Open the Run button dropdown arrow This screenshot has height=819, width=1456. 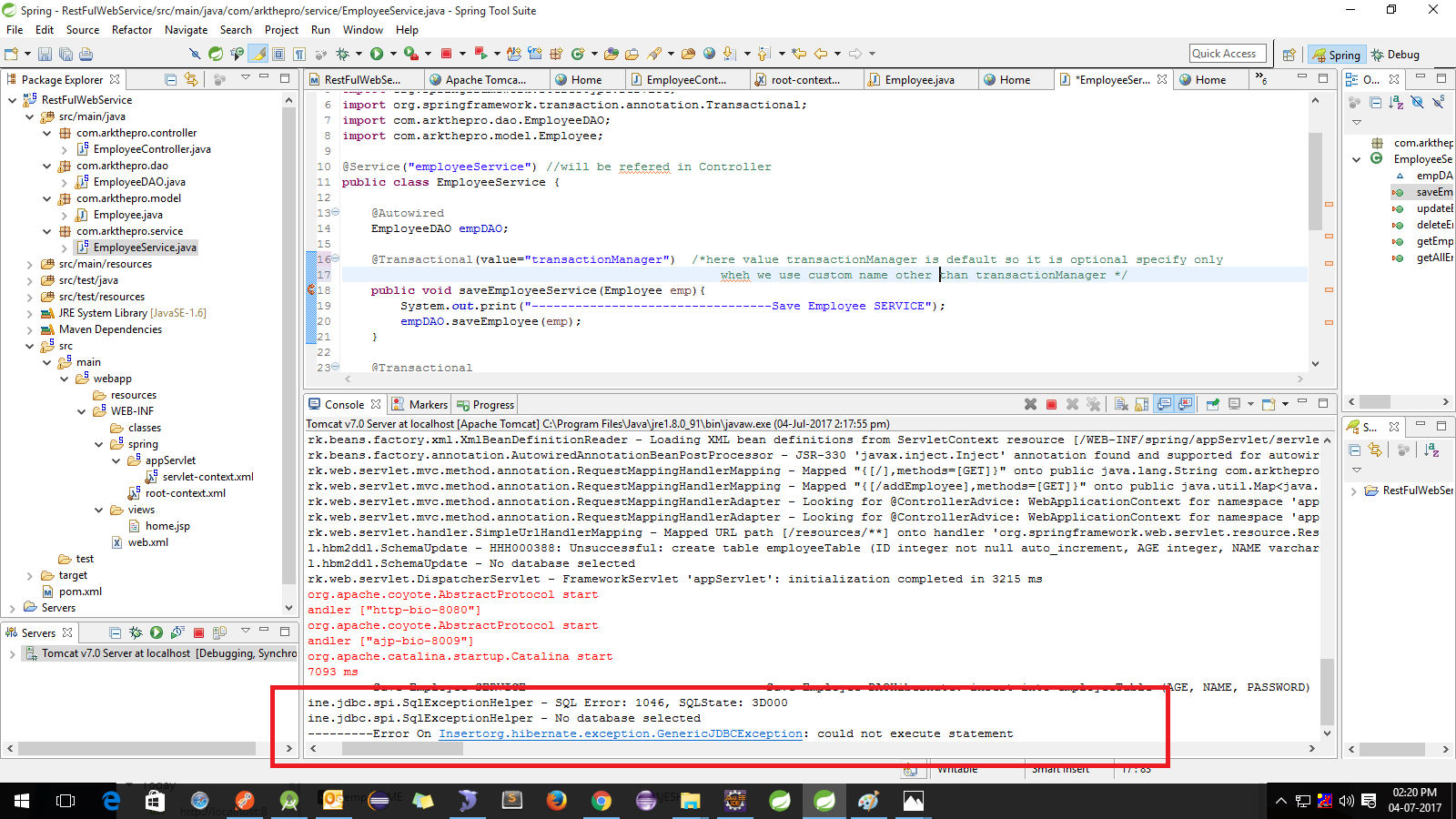[x=394, y=54]
